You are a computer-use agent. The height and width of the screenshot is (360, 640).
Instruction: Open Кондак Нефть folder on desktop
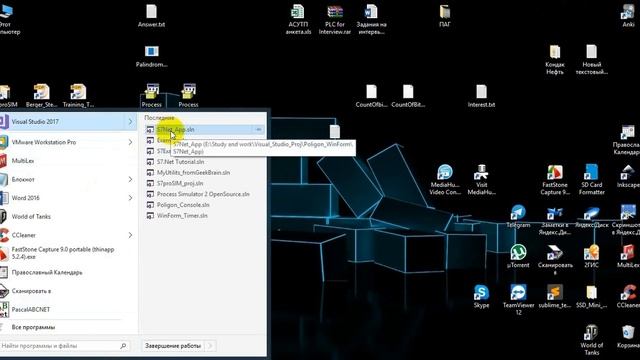(554, 60)
